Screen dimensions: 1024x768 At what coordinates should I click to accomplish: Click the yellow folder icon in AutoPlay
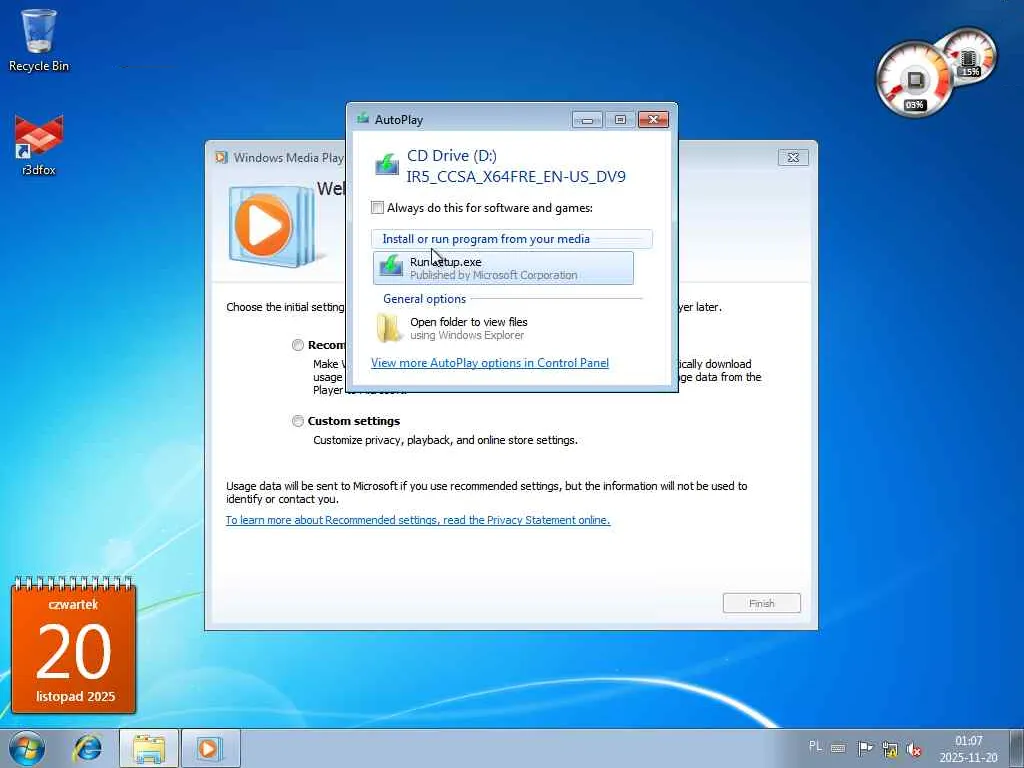(x=389, y=328)
